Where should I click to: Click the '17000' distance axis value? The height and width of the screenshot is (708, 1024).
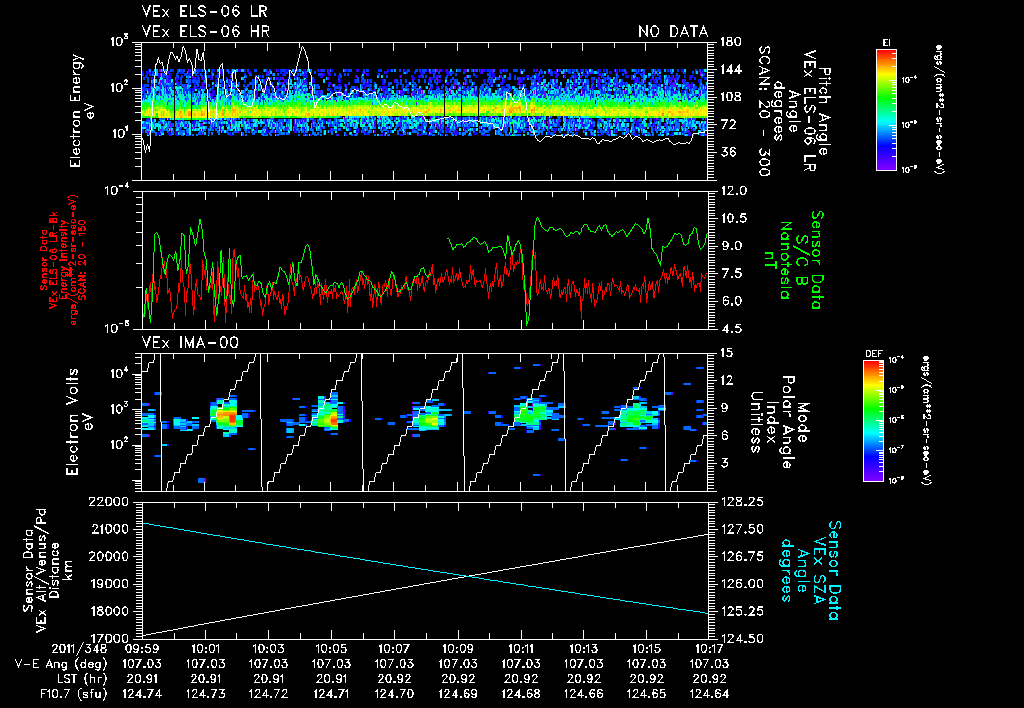click(108, 639)
